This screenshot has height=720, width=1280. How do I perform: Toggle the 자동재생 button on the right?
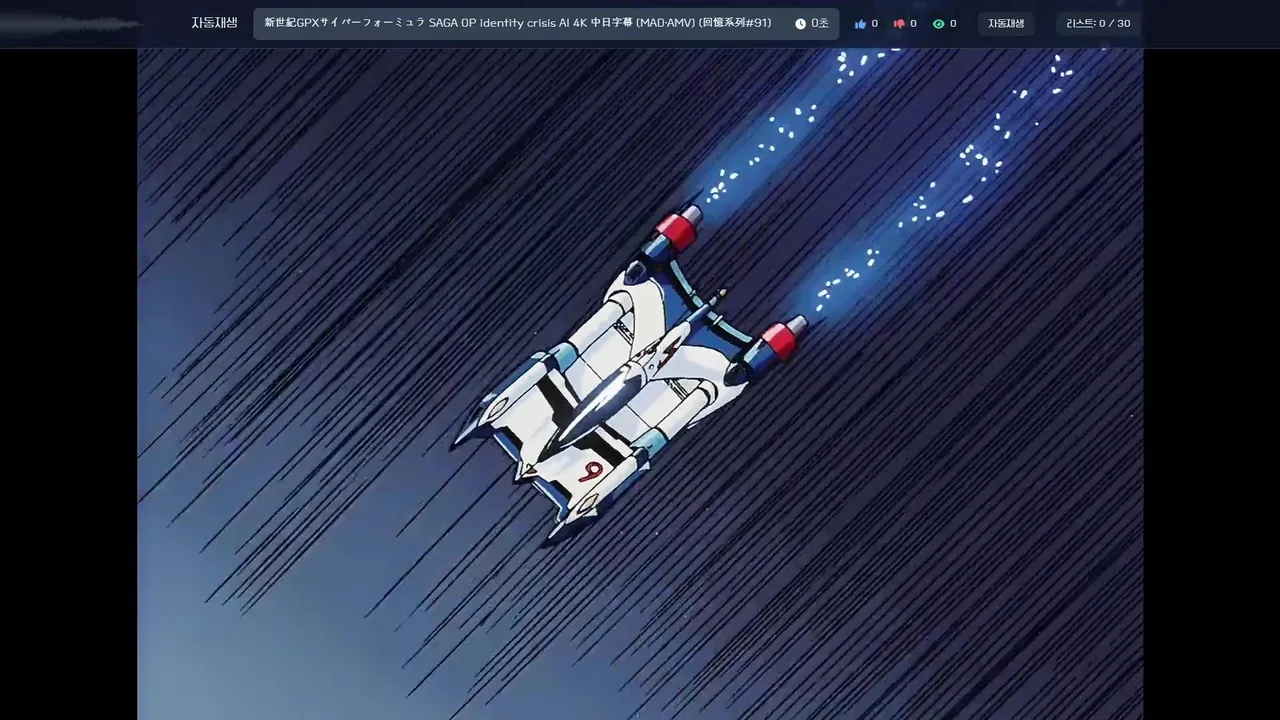pyautogui.click(x=1006, y=24)
